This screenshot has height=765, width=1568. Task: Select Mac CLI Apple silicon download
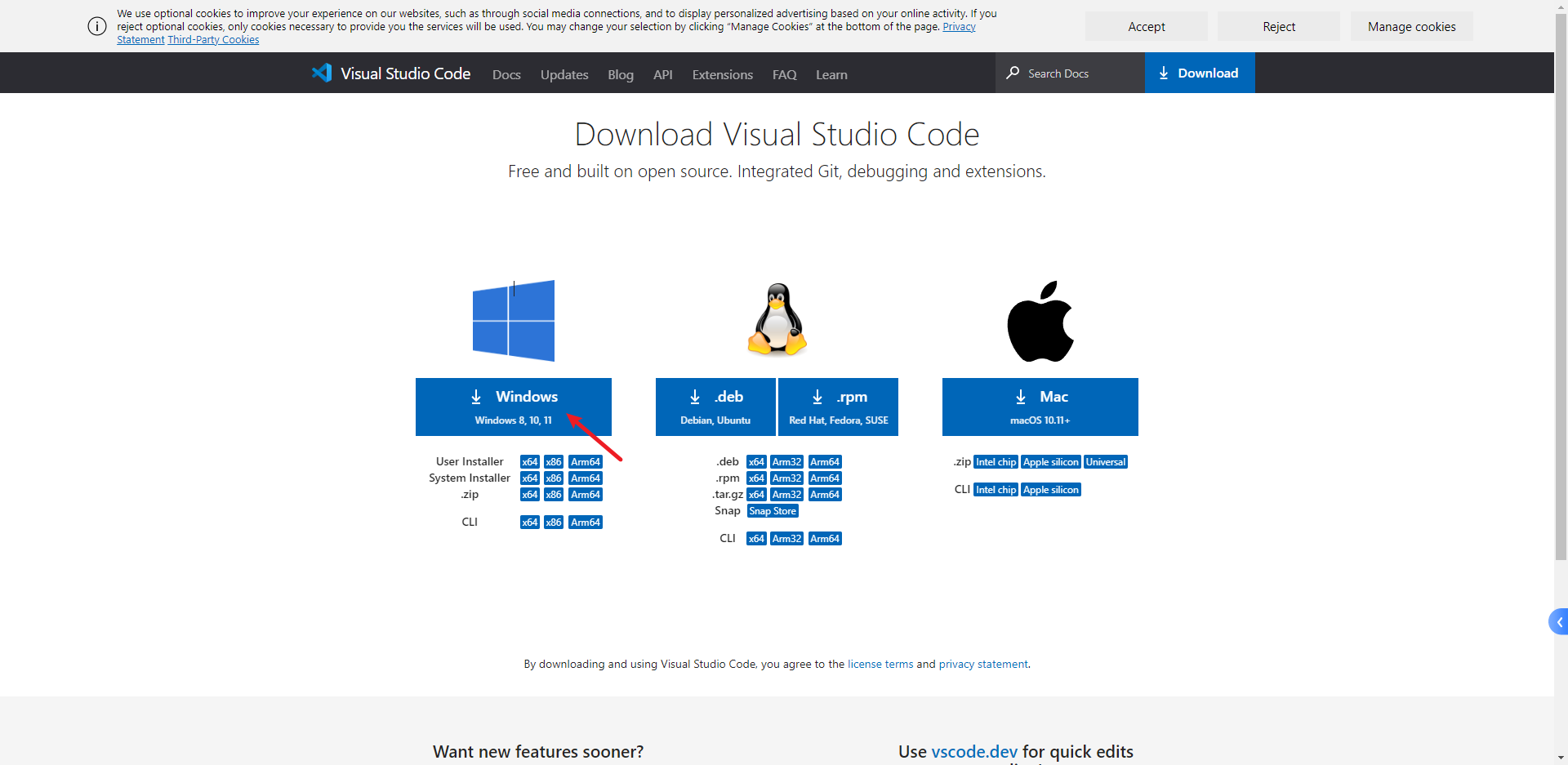1051,490
